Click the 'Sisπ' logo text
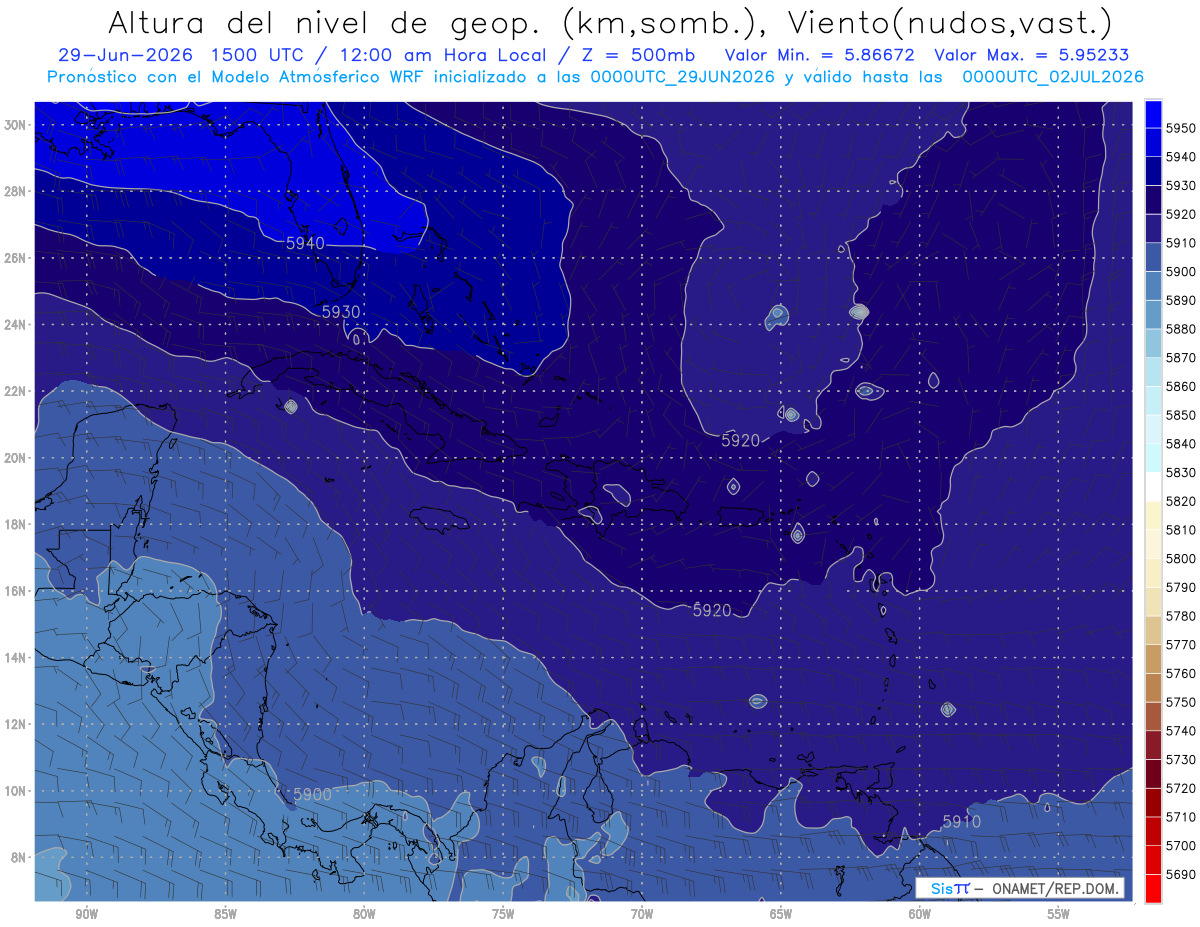The width and height of the screenshot is (1200, 927). [949, 888]
